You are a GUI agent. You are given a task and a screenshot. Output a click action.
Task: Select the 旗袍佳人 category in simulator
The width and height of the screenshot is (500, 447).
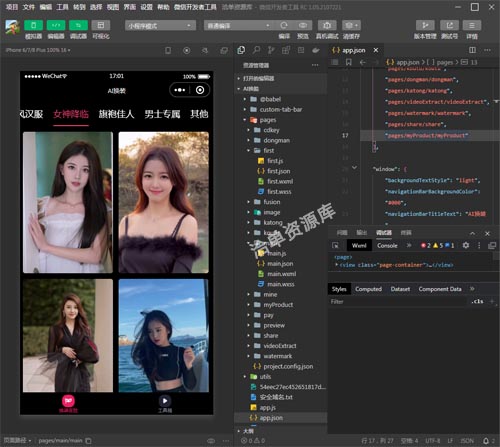click(x=116, y=114)
